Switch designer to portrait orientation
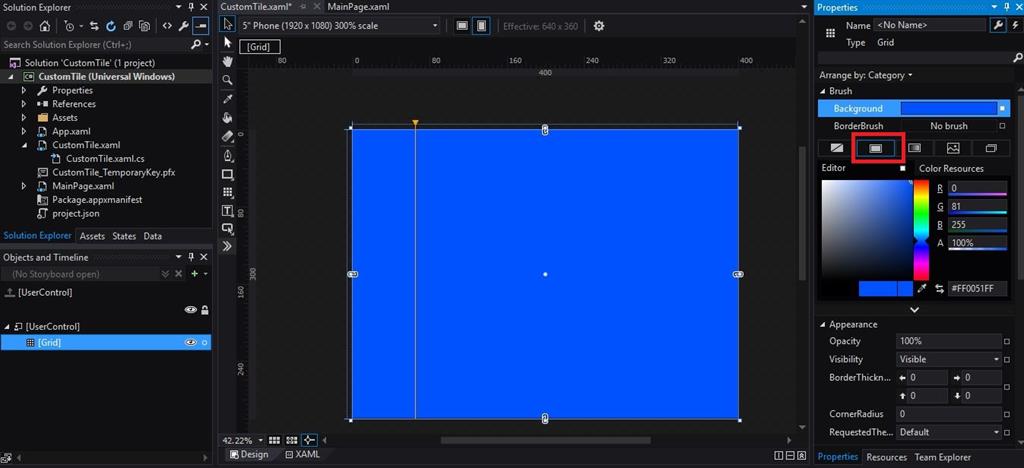1024x468 pixels. coord(481,26)
